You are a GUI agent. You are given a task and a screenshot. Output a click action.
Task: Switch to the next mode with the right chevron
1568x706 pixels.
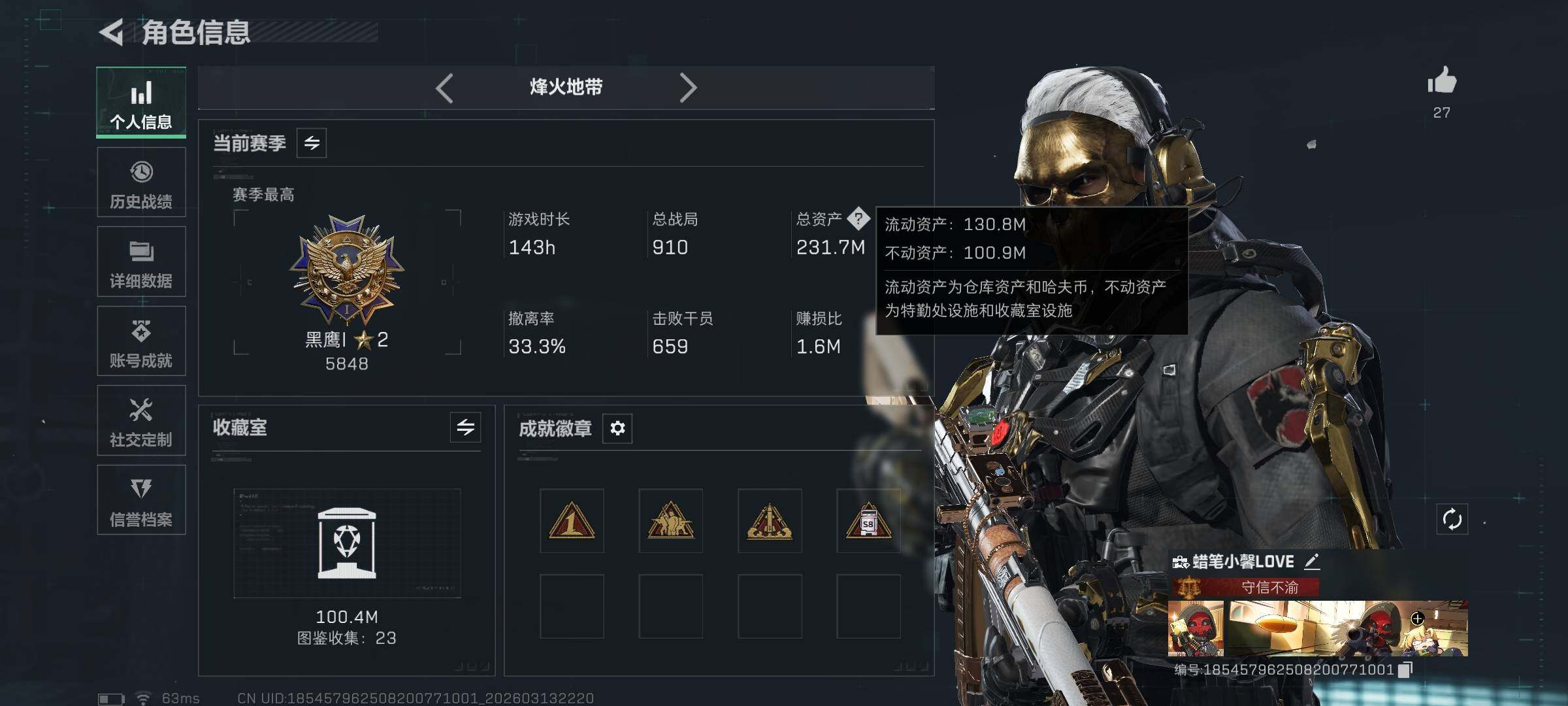point(688,88)
